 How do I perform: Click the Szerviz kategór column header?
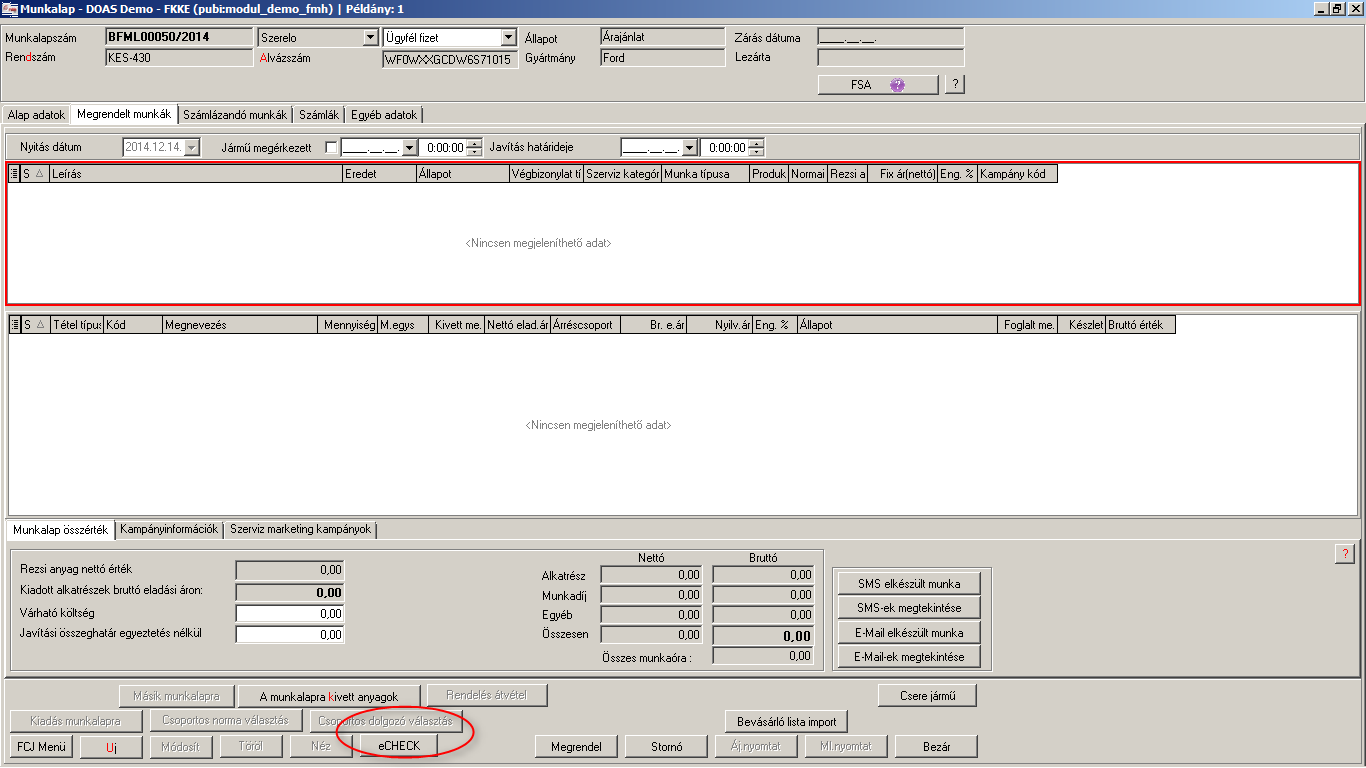click(623, 173)
